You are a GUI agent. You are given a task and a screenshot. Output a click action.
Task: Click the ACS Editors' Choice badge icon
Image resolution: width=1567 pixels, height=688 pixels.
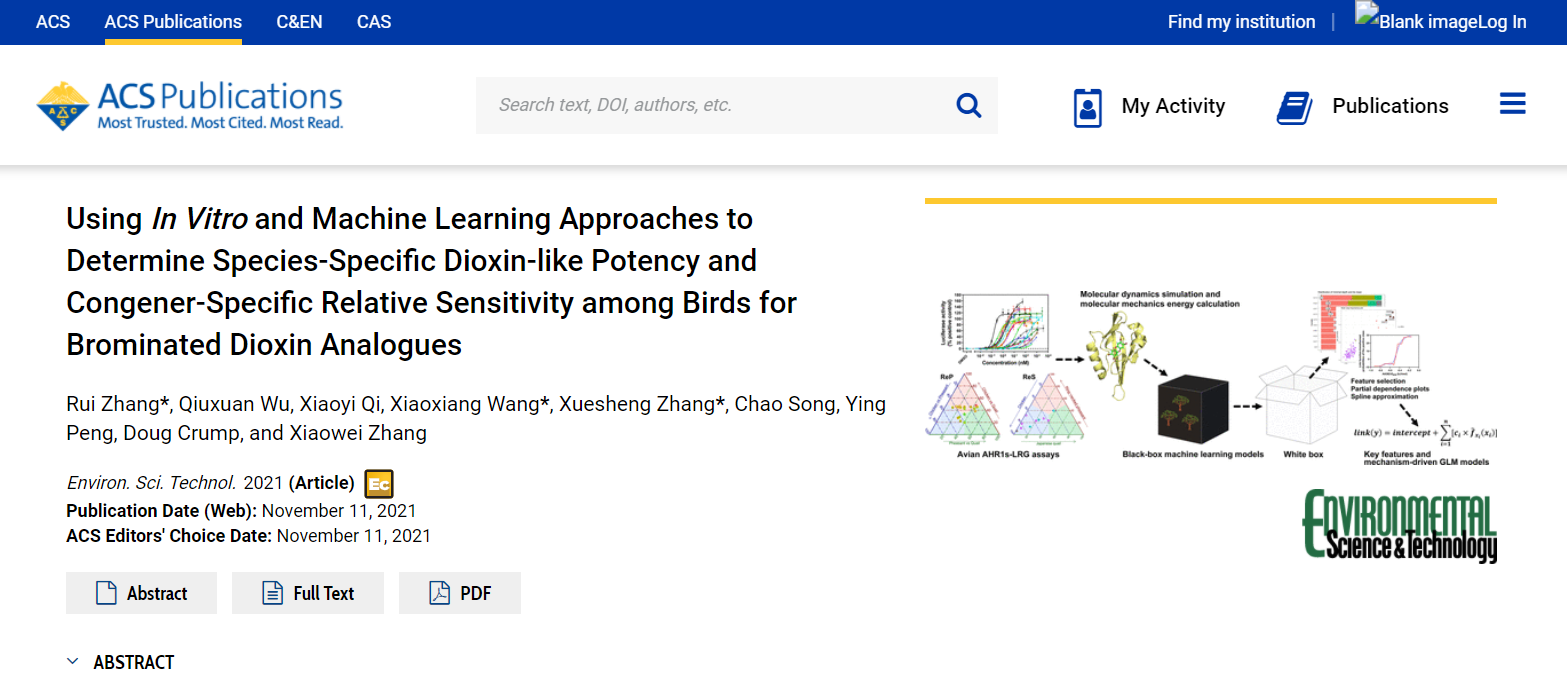[x=379, y=484]
